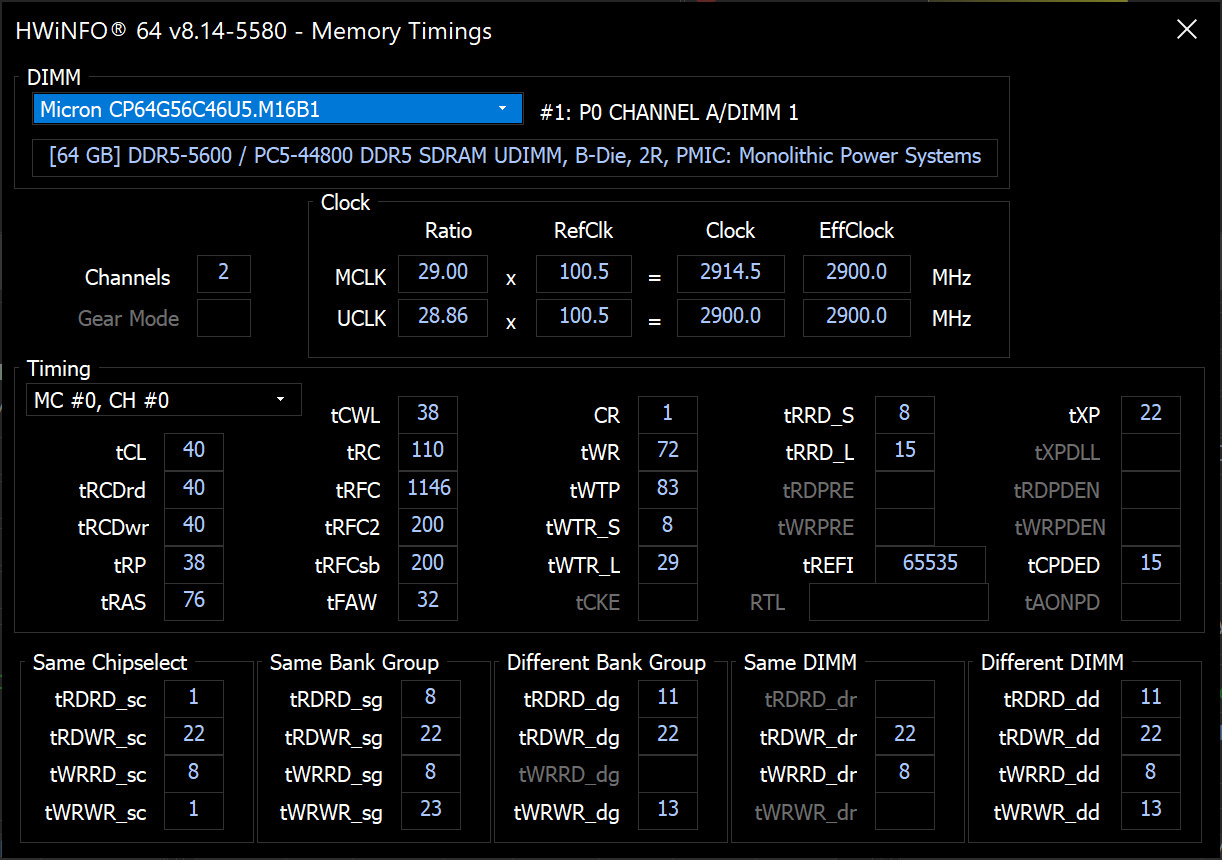Select the Channels value box
Viewport: 1222px width, 860px height.
(x=223, y=273)
